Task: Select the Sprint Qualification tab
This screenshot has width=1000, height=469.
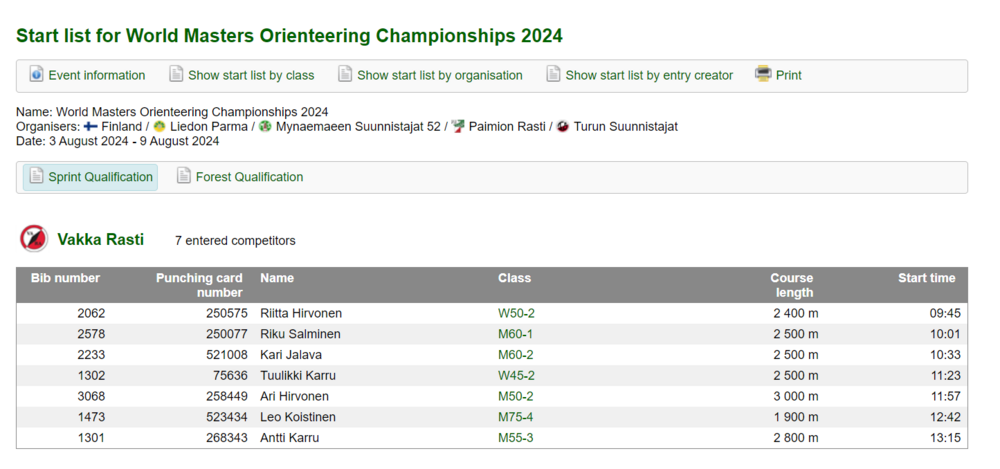Action: tap(100, 177)
